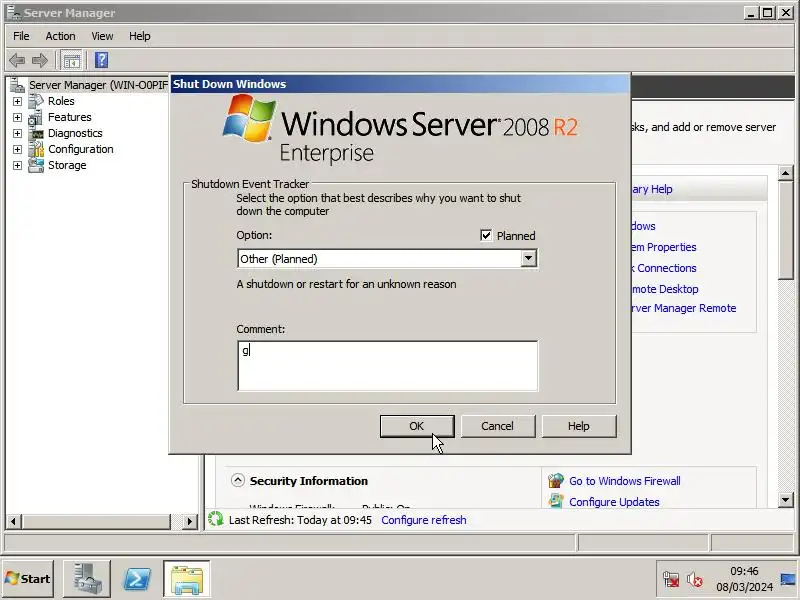Select the Server Manager root node icon

[17, 85]
